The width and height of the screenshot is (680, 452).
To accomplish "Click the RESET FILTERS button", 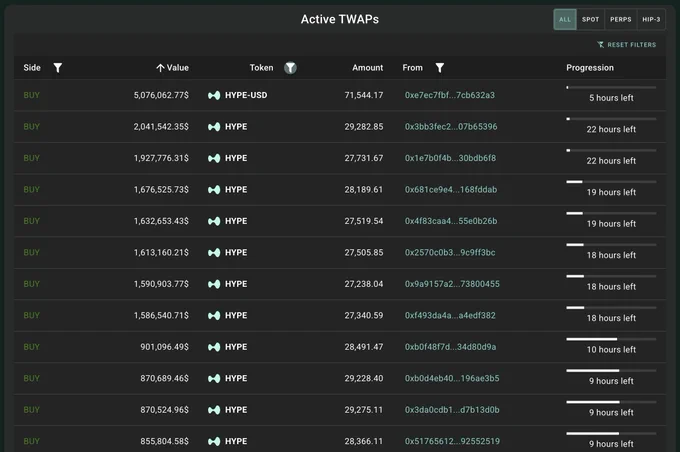I will (627, 45).
